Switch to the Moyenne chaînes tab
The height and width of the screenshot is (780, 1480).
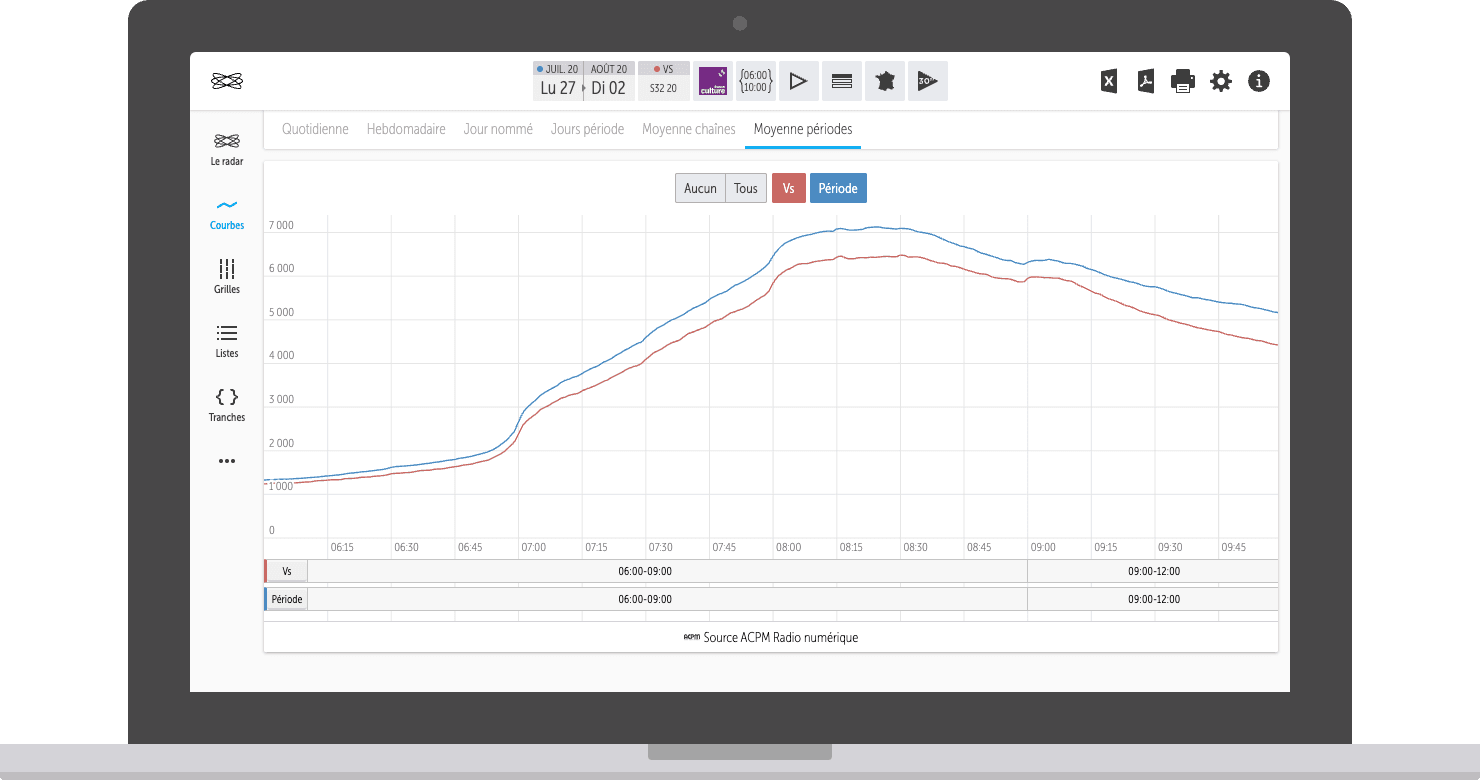pos(689,129)
